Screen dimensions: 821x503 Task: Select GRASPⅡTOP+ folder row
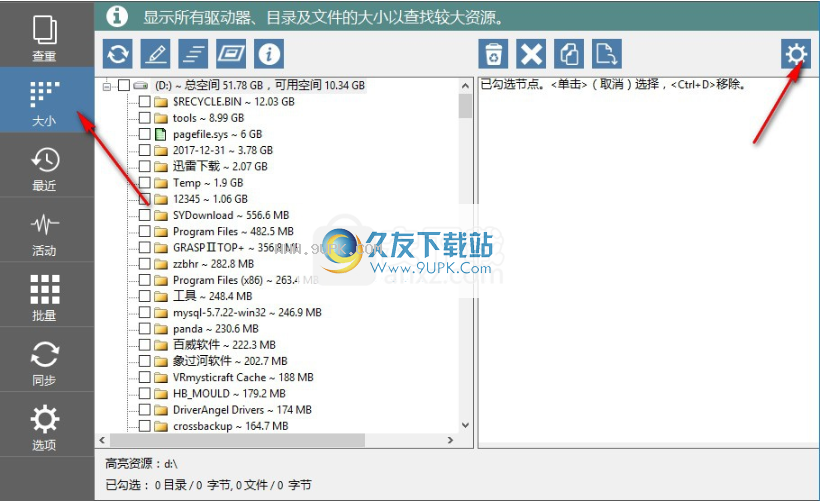[236, 248]
